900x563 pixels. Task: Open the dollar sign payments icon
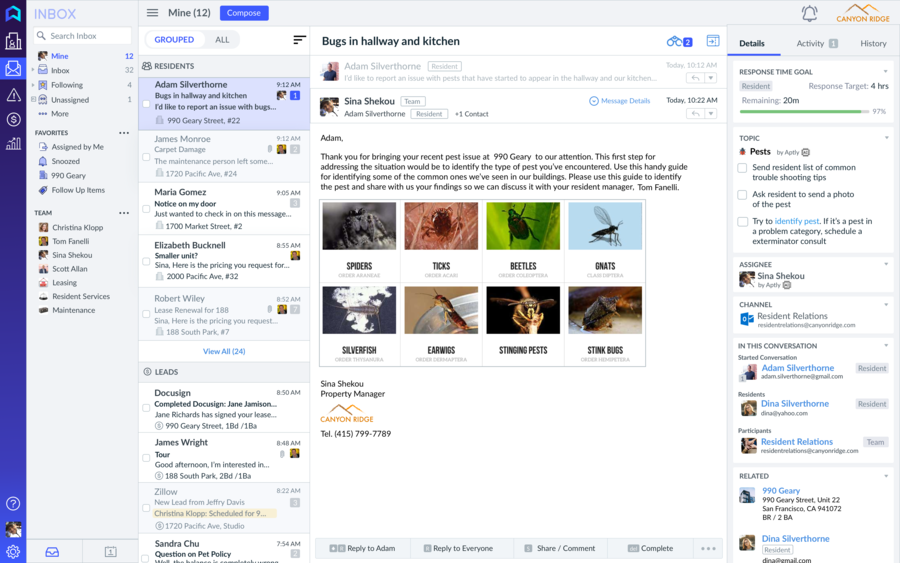(13, 120)
